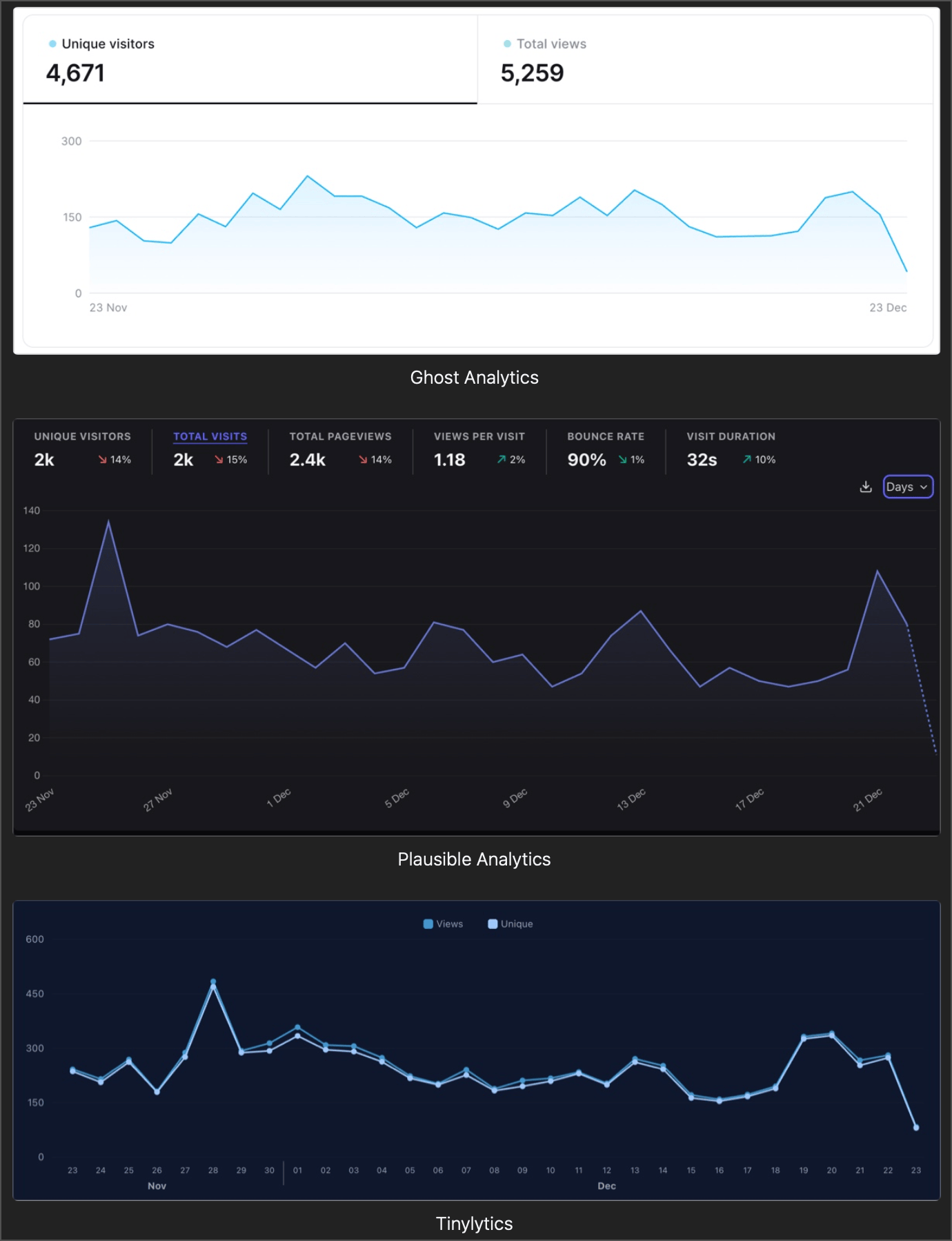The height and width of the screenshot is (1241, 952).
Task: Click the Unique legend color swatch
Action: click(493, 924)
